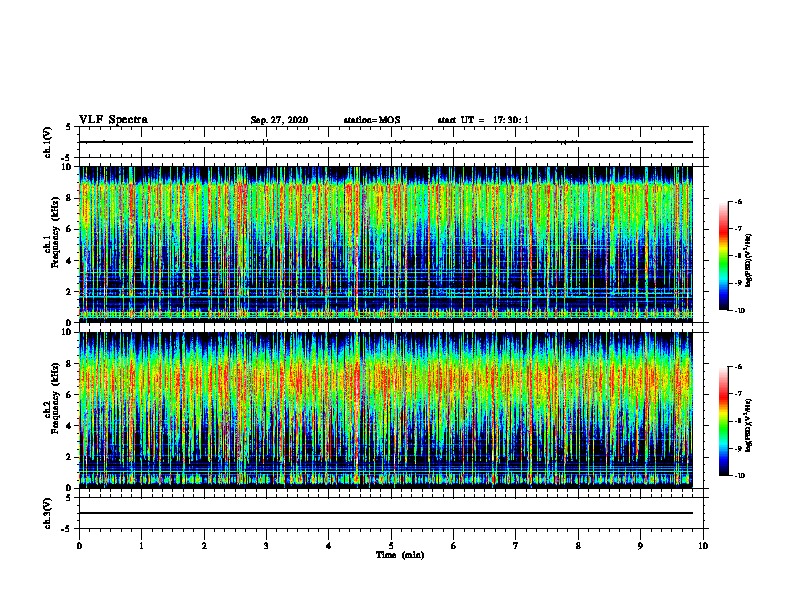
Task: Click time axis tick label '1'
Action: (142, 546)
